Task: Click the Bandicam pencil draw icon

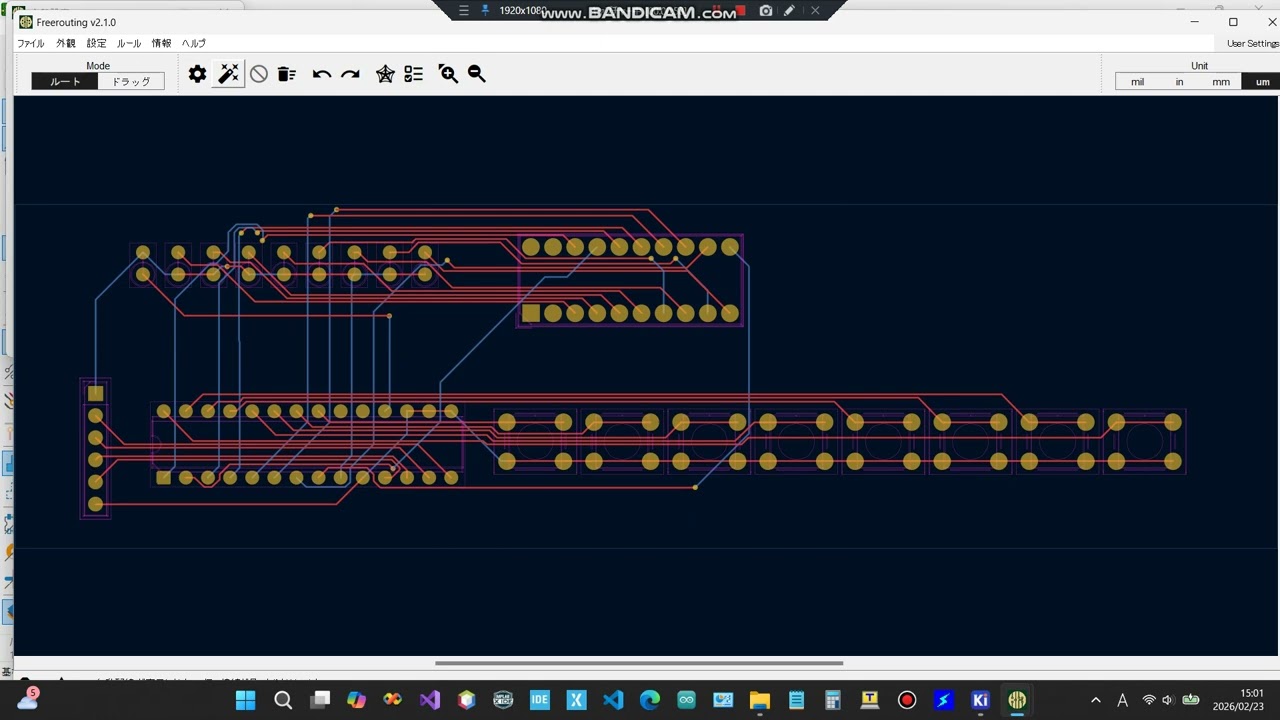Action: (790, 10)
